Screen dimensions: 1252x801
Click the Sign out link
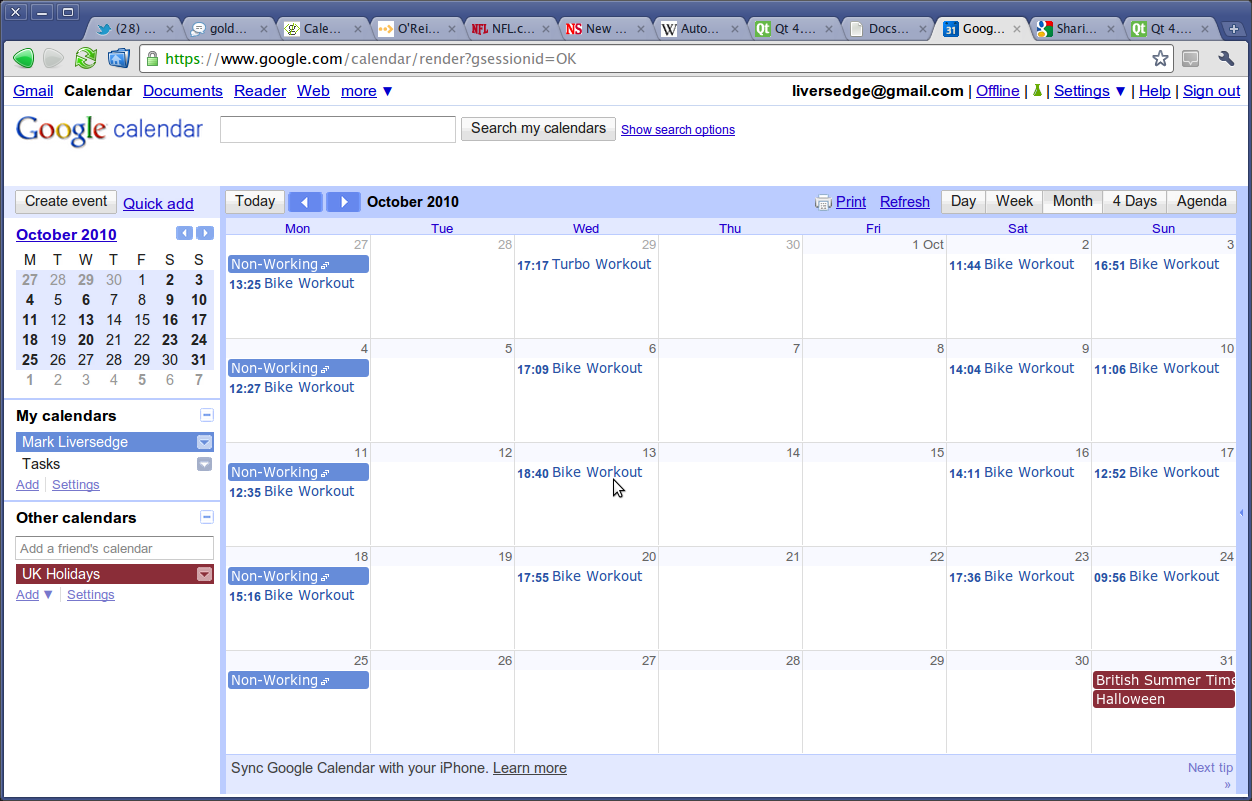(x=1212, y=91)
